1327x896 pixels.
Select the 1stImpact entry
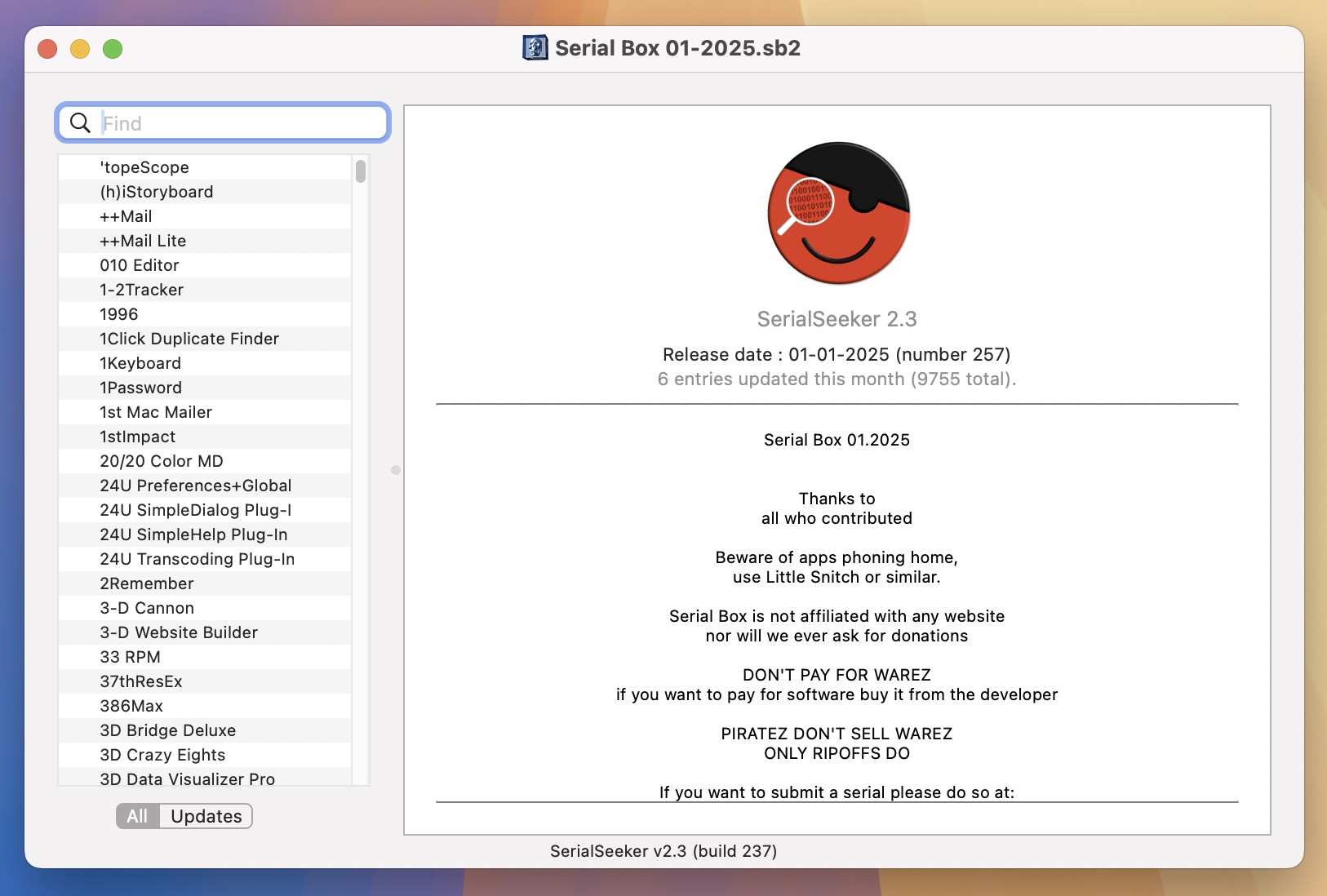point(205,437)
